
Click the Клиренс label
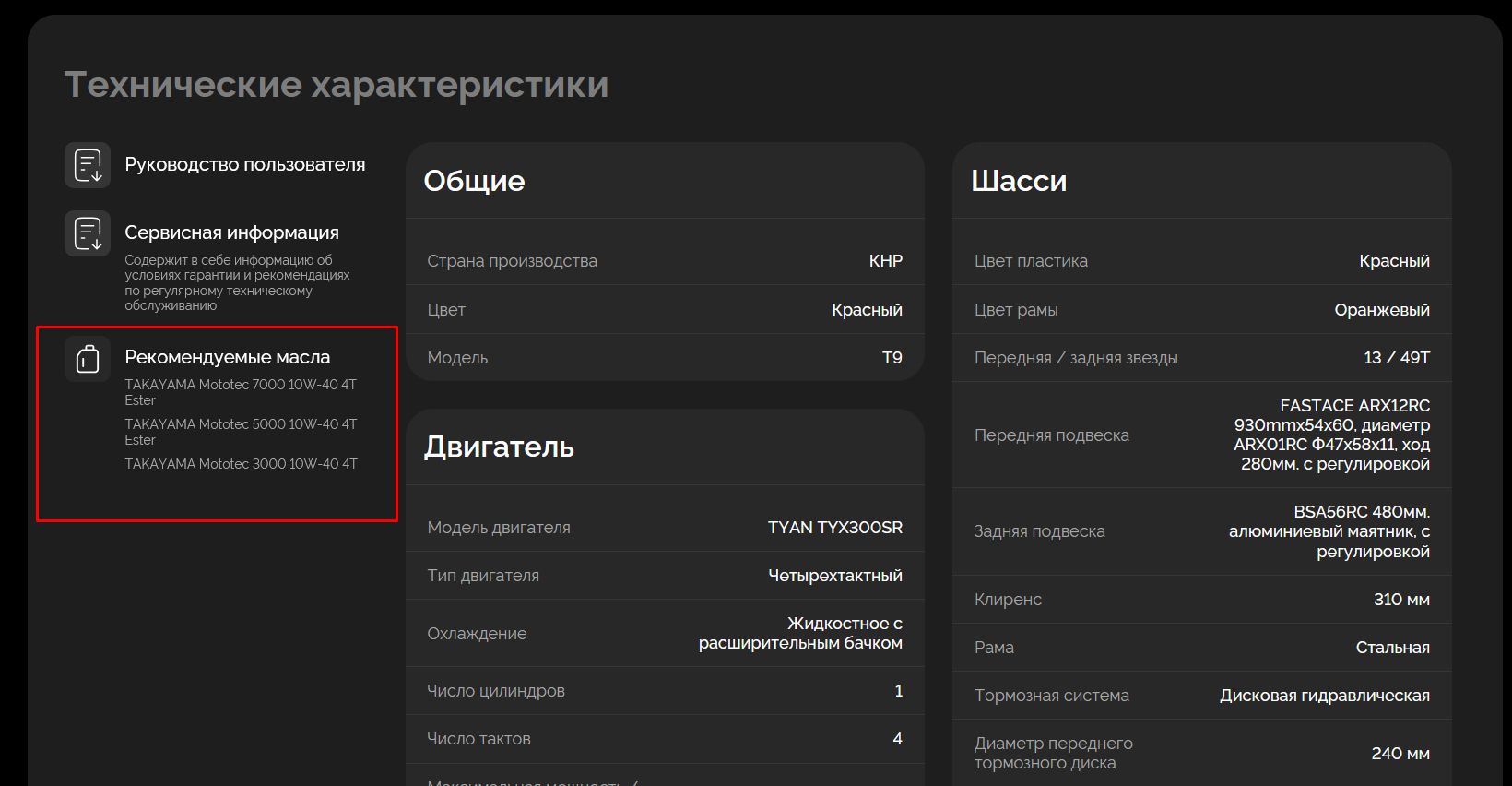point(1008,600)
